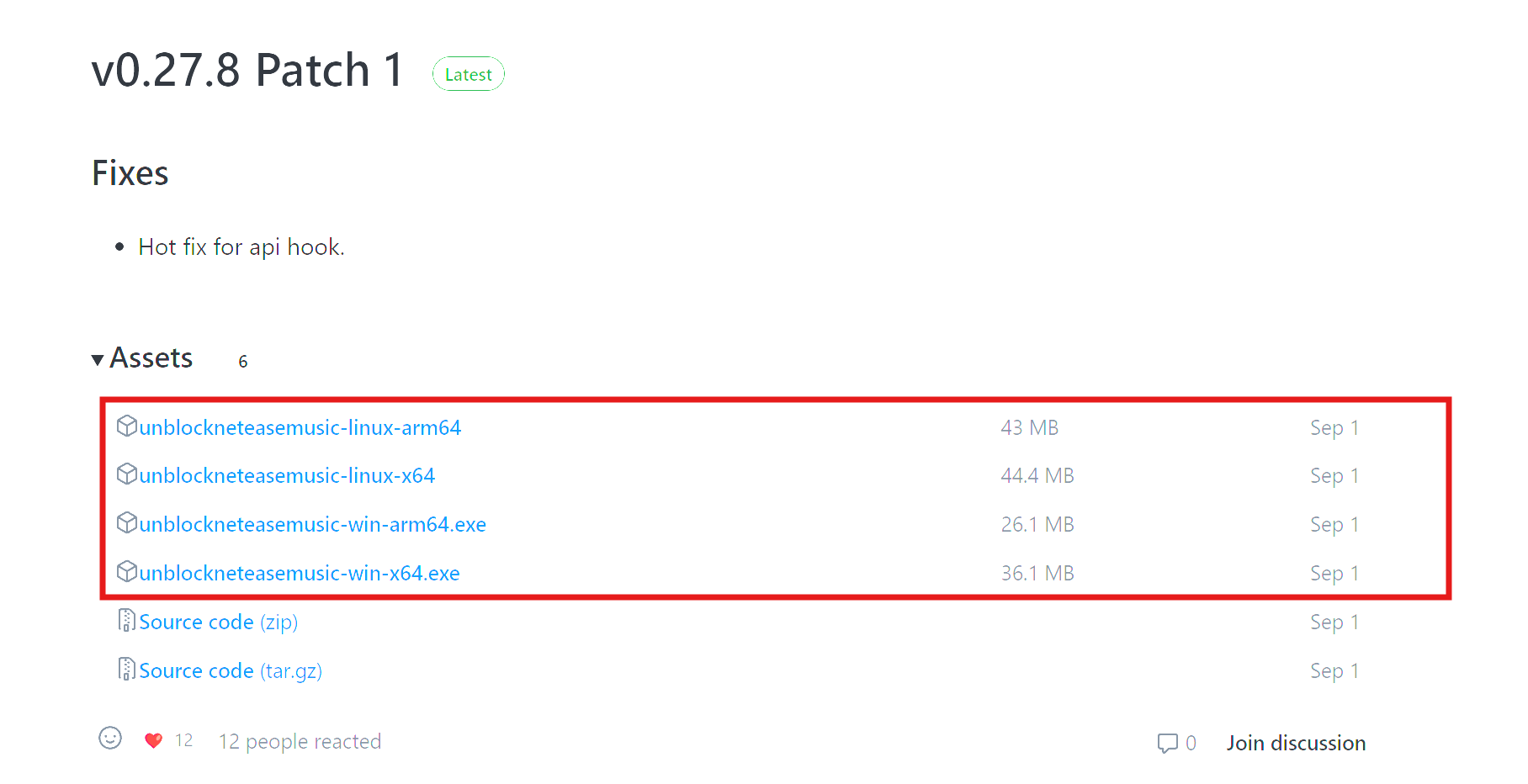The height and width of the screenshot is (784, 1528).
Task: Download unblockneteasemusic-win-arm64.exe
Action: click(x=312, y=525)
